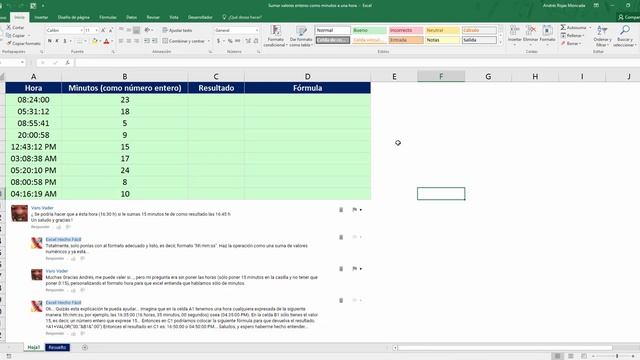Select column F header

(441, 76)
